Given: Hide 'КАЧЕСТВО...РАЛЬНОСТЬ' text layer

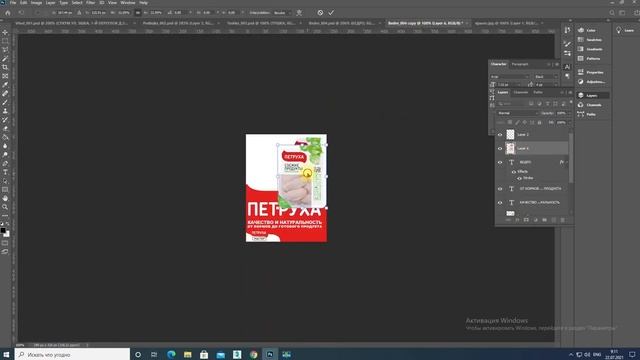Looking at the screenshot, I should (x=500, y=202).
